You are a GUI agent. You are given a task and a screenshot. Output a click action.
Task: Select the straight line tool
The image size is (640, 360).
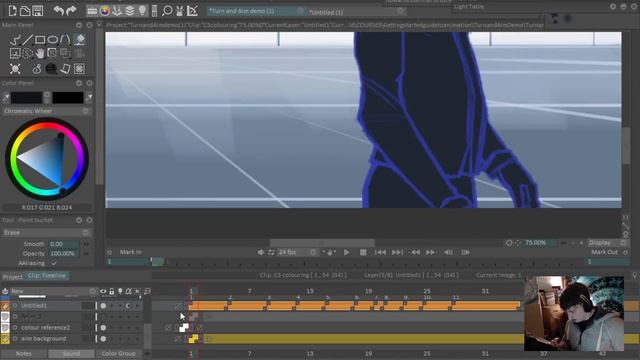click(x=27, y=40)
